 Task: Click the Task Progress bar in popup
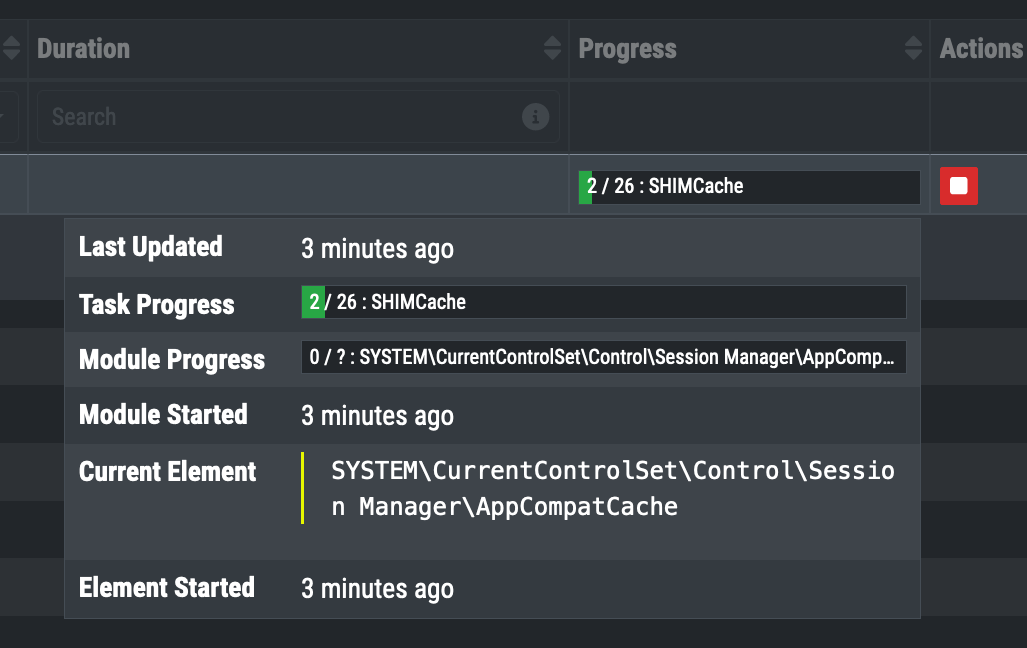click(x=603, y=302)
